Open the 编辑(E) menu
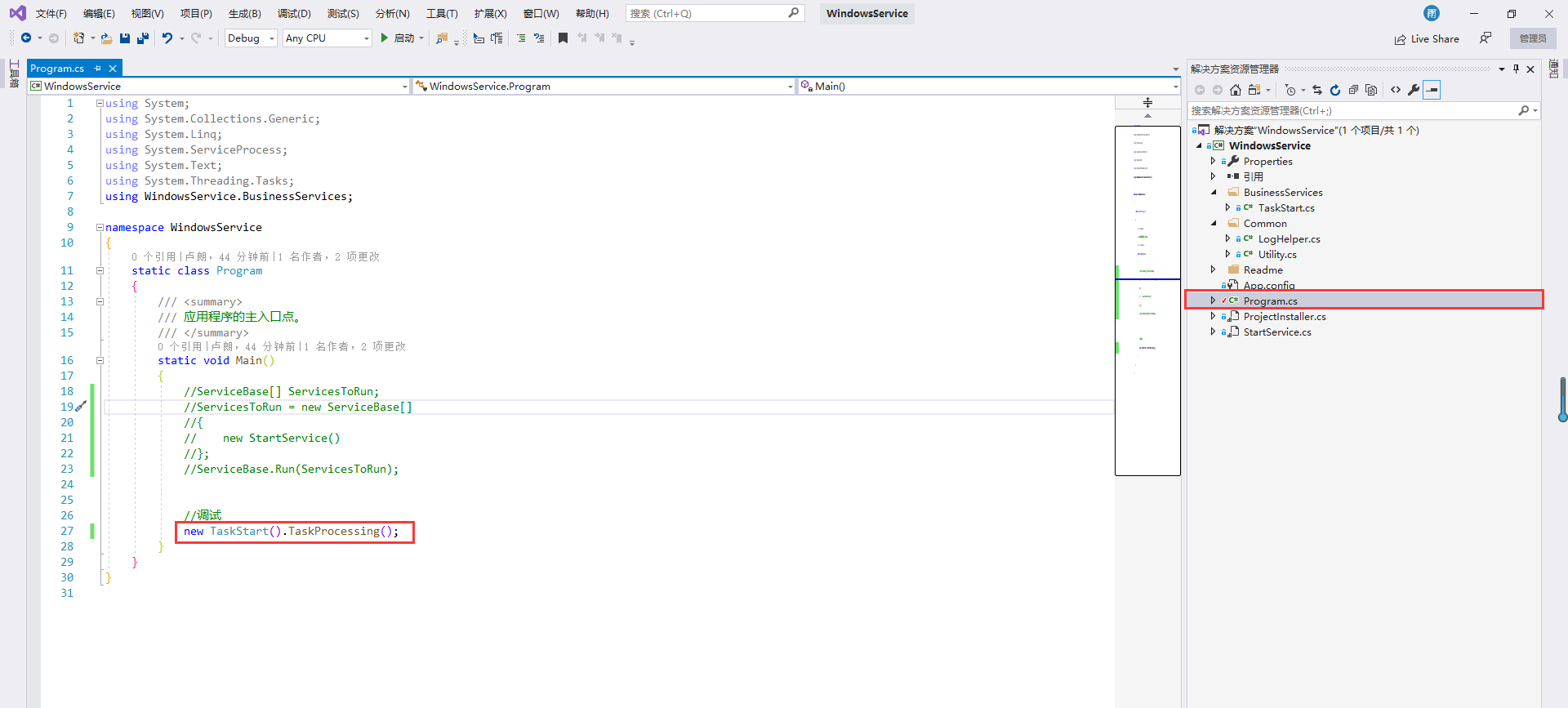The height and width of the screenshot is (708, 1568). [99, 13]
